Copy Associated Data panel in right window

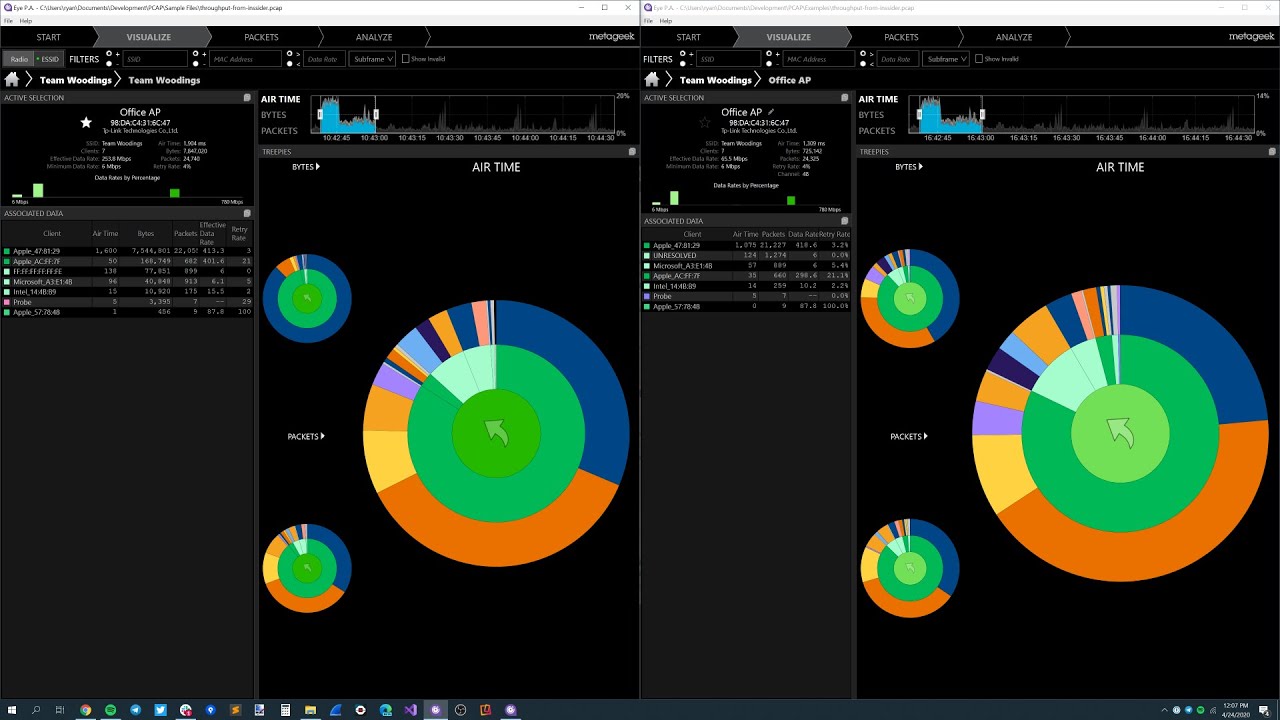pos(844,221)
